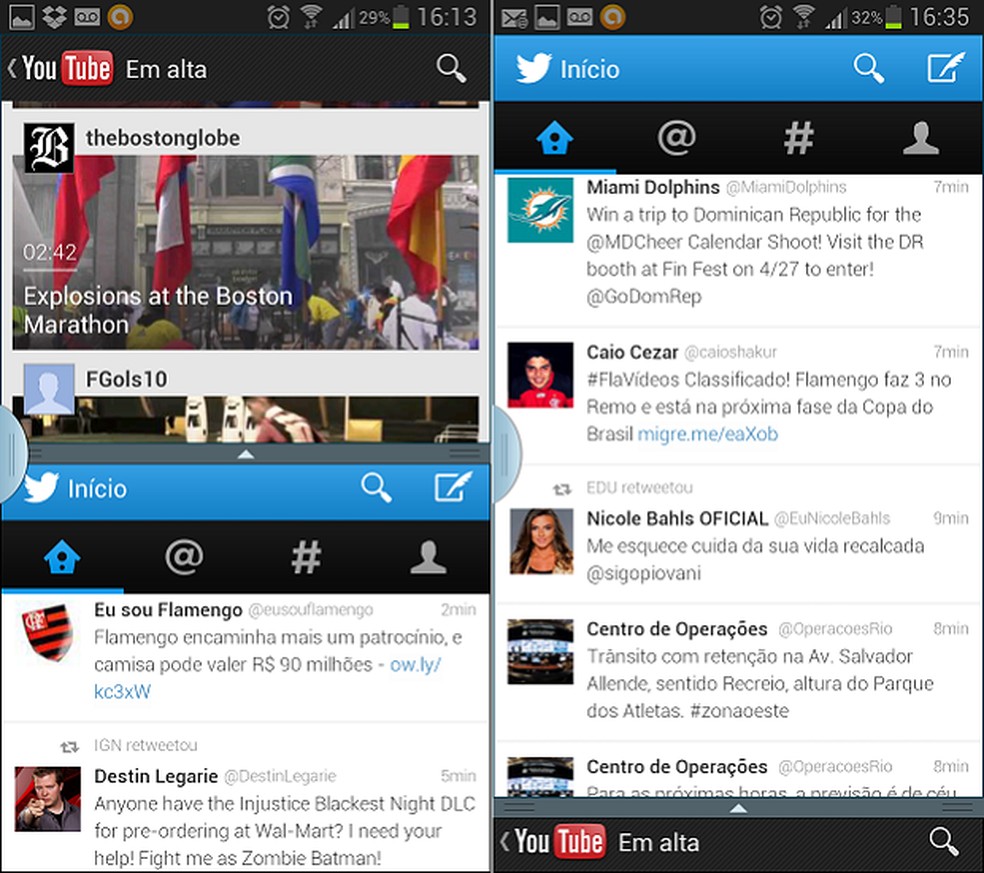Open Mentions @ tab in left screen Twitter
The width and height of the screenshot is (984, 873).
click(x=184, y=557)
